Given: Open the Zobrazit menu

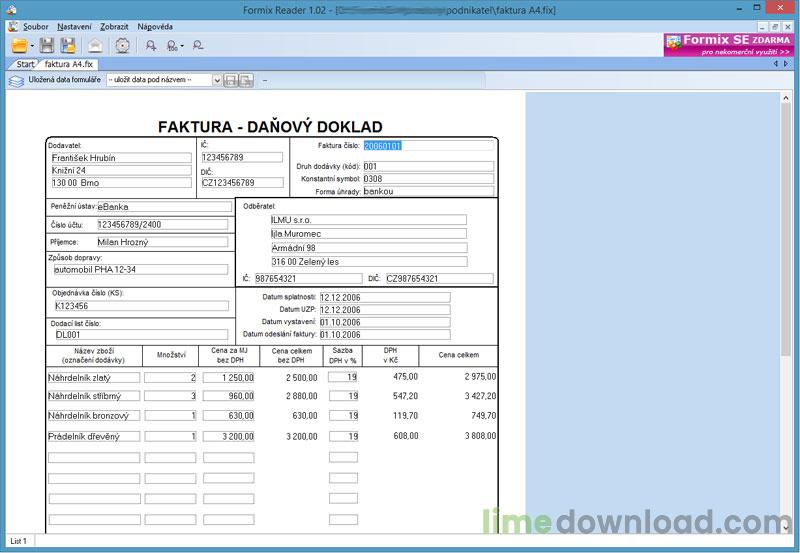Looking at the screenshot, I should pos(114,27).
